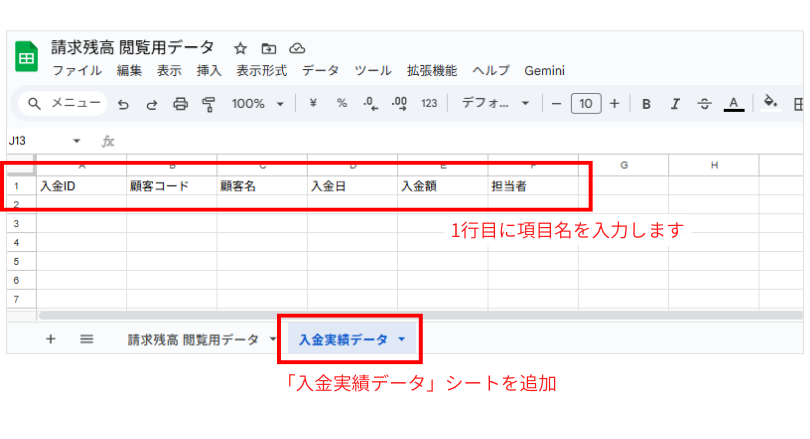Apply yen currency format
The height and width of the screenshot is (439, 810).
[313, 103]
